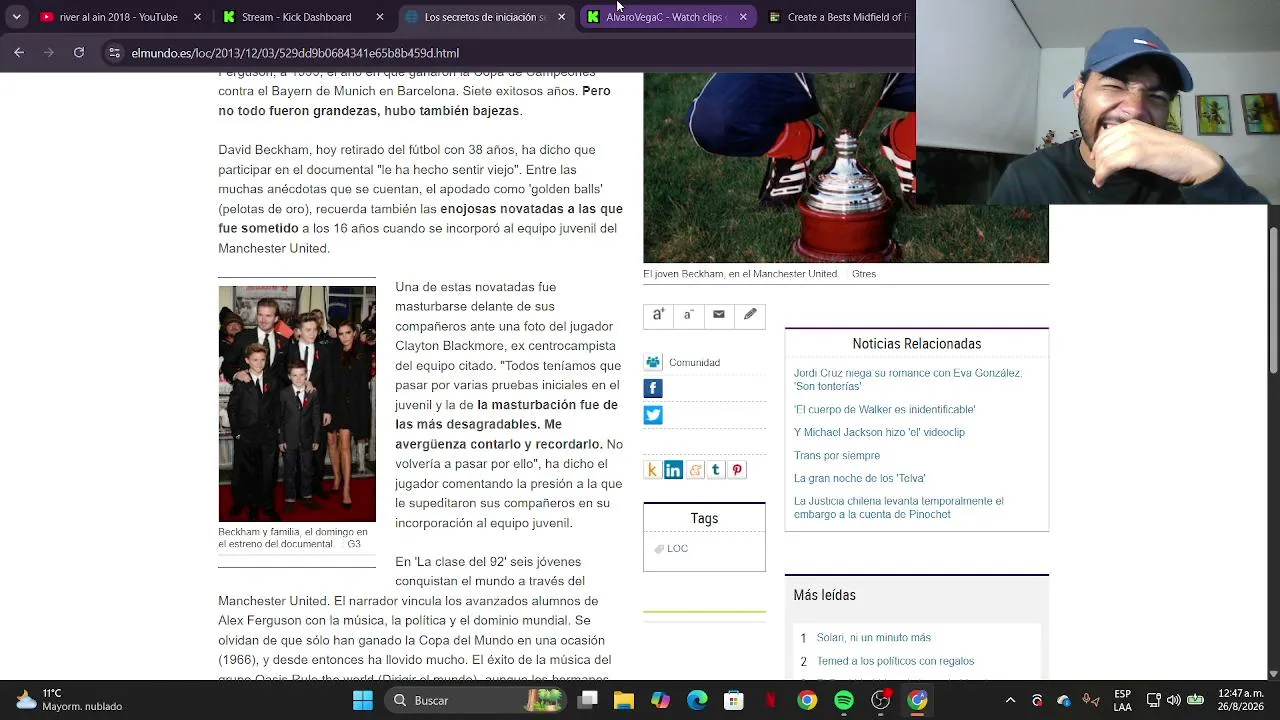This screenshot has width=1280, height=720.
Task: Open 'El cuerpo de Walker' link
Action: 884,409
